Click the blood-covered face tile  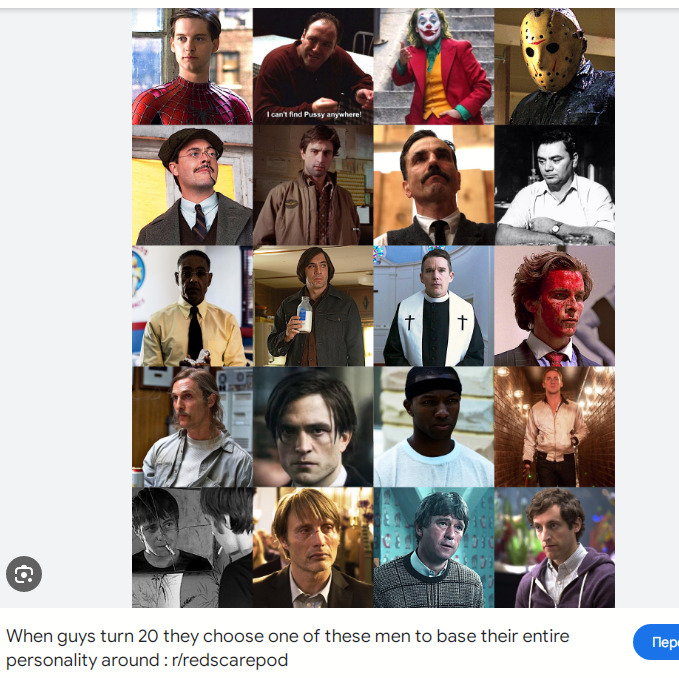click(555, 306)
